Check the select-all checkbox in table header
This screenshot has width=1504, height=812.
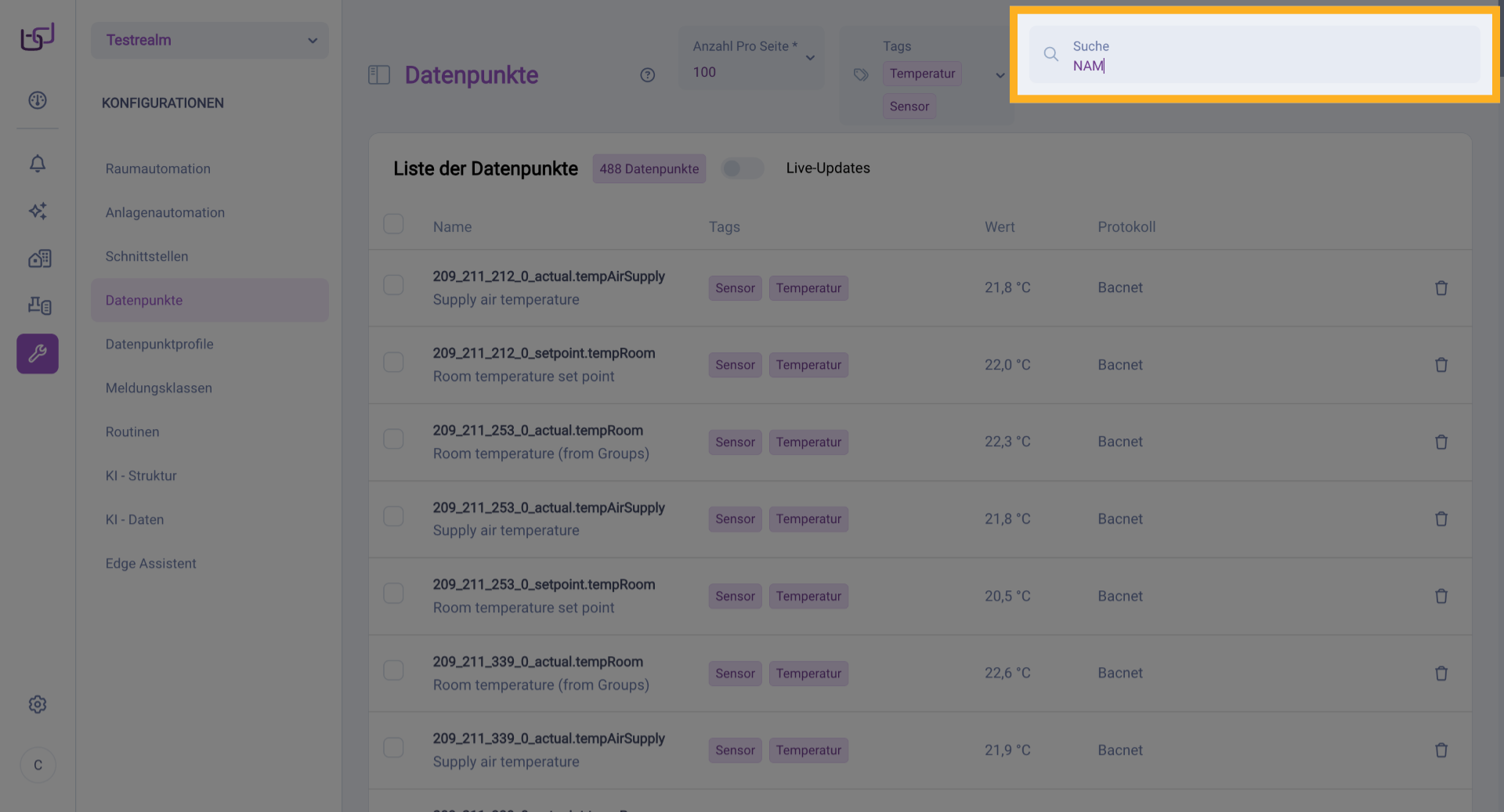[x=393, y=225]
